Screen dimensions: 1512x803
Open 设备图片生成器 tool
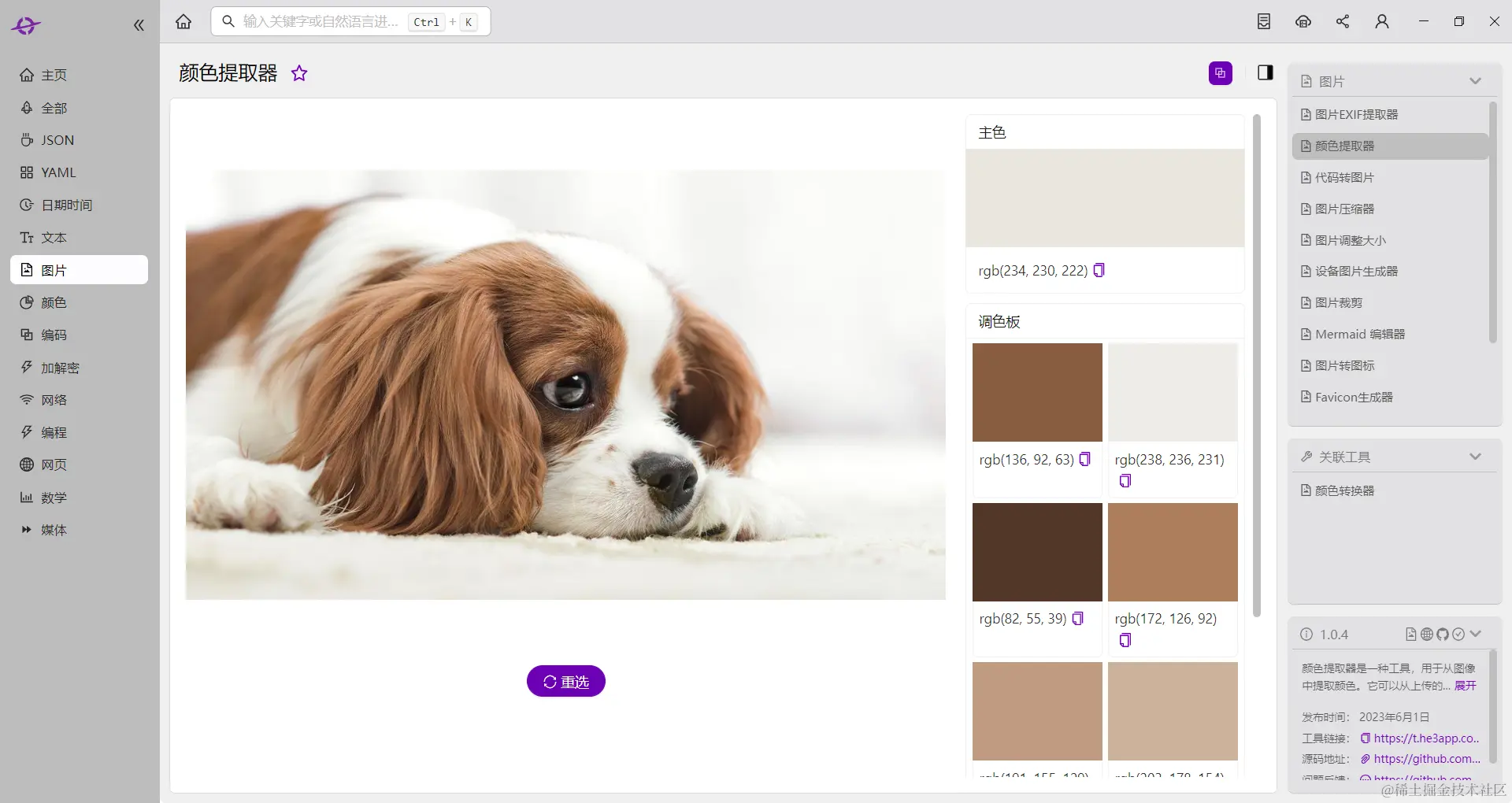click(1390, 272)
